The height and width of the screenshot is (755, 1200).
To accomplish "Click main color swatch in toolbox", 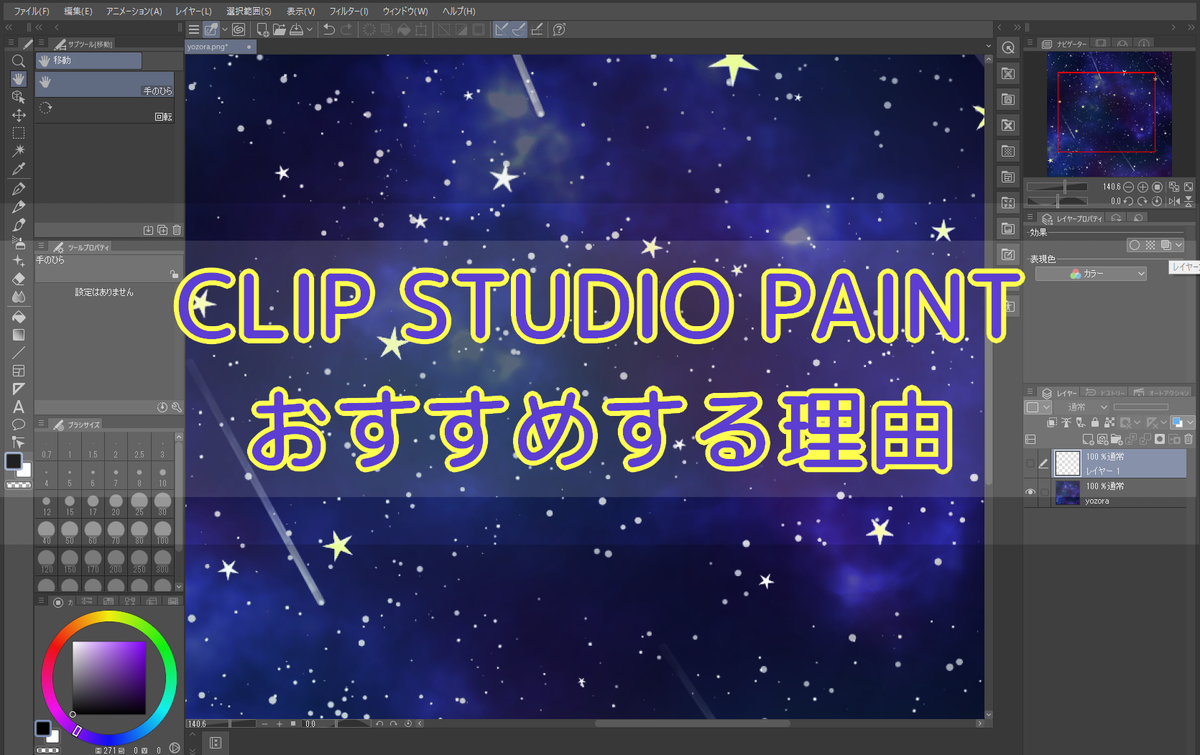I will click(x=15, y=461).
